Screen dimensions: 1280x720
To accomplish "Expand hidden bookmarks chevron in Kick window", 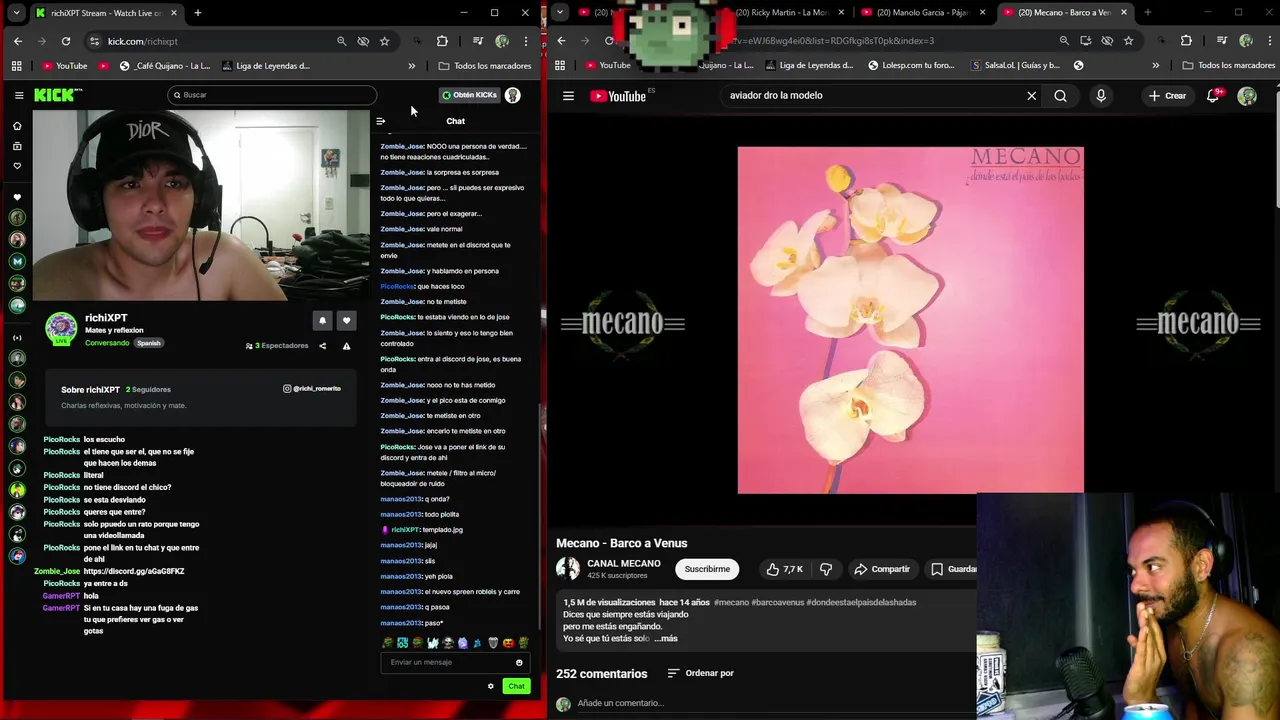I will click(411, 66).
